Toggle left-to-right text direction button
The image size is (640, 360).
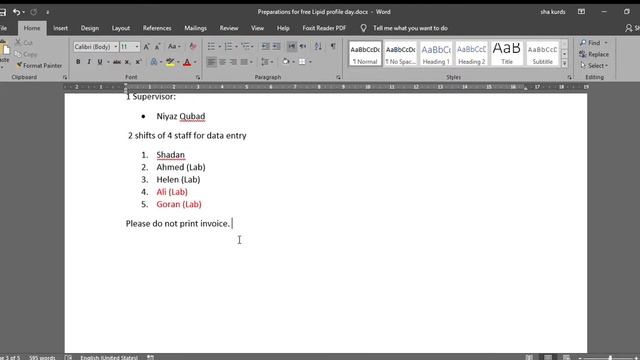click(x=291, y=47)
